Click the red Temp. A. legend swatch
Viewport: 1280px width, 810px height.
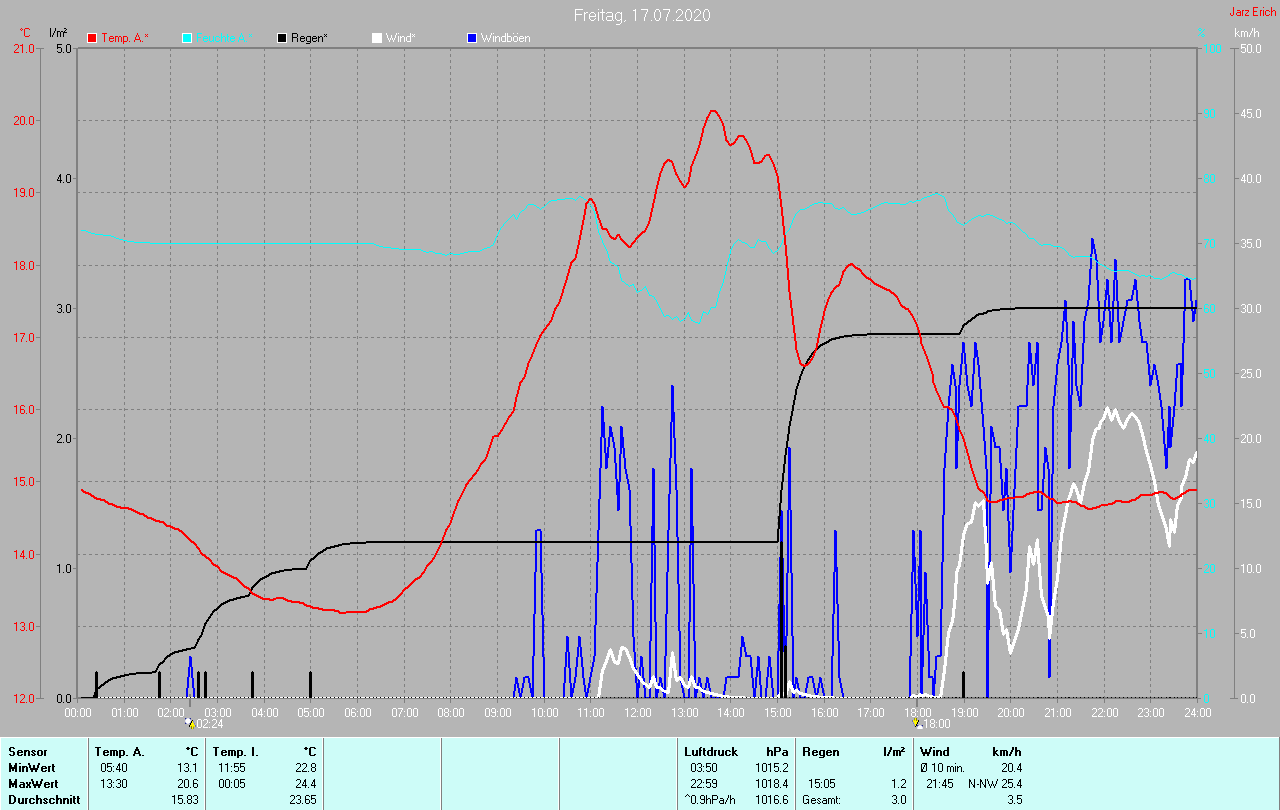tap(92, 38)
